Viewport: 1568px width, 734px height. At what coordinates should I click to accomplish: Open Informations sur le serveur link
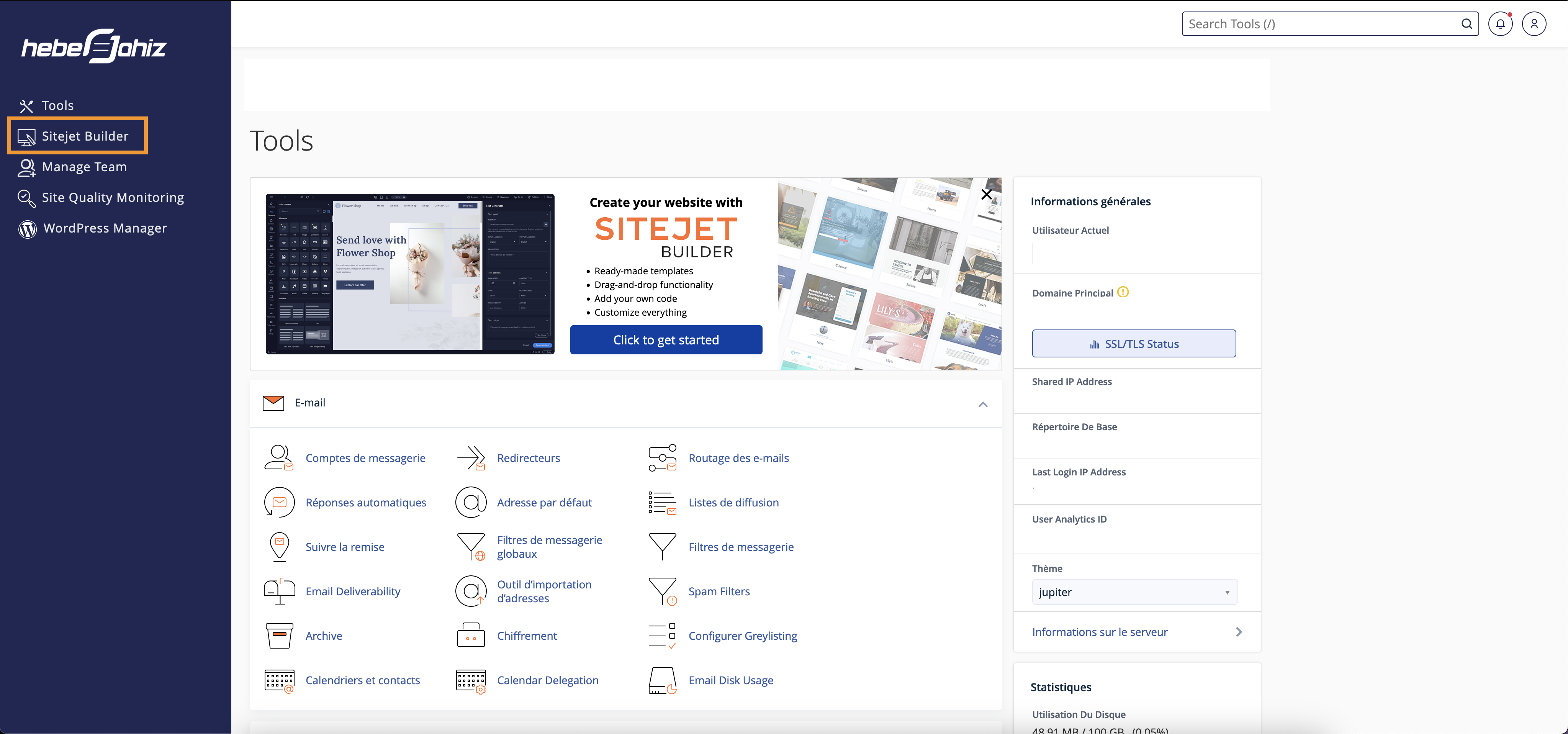click(x=1099, y=632)
